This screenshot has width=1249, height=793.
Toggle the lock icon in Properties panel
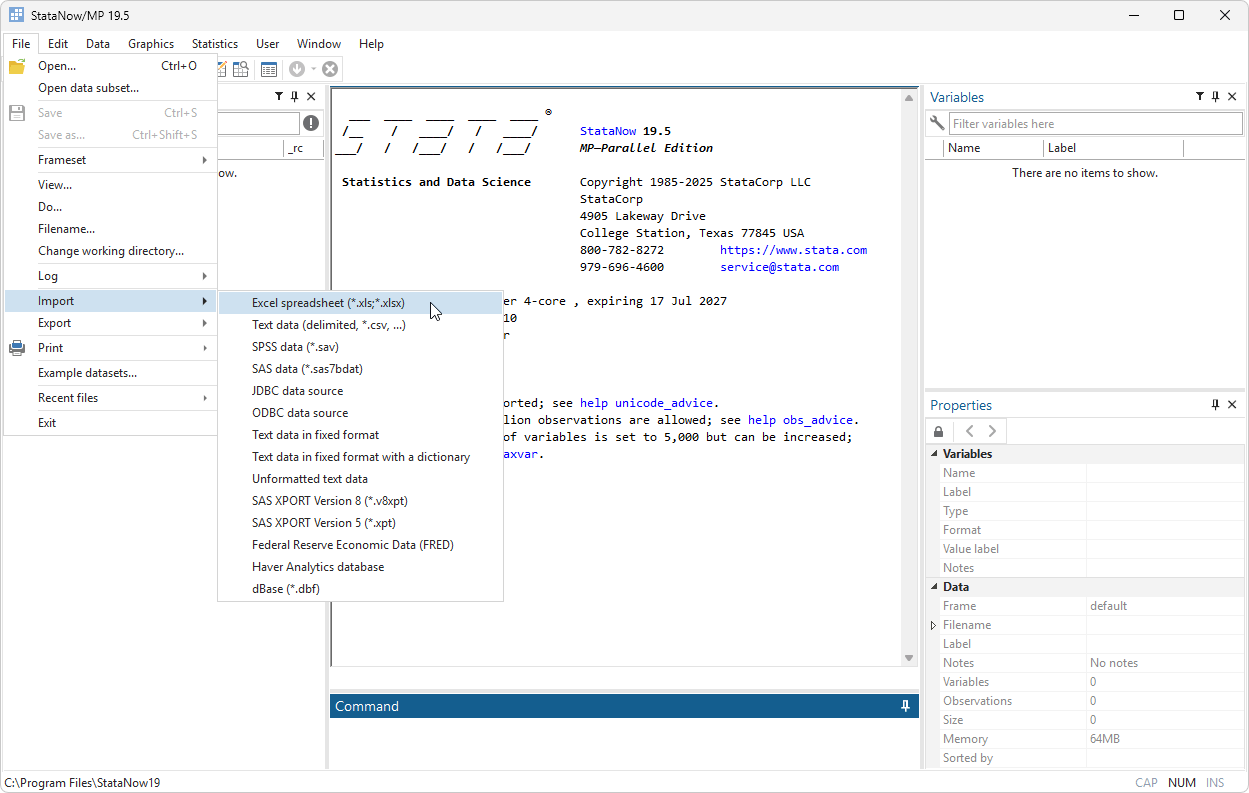[x=938, y=432]
